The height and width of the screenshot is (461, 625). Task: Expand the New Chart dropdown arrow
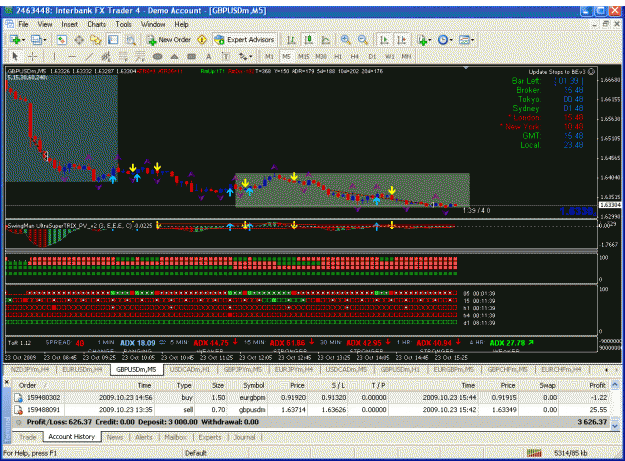click(24, 40)
